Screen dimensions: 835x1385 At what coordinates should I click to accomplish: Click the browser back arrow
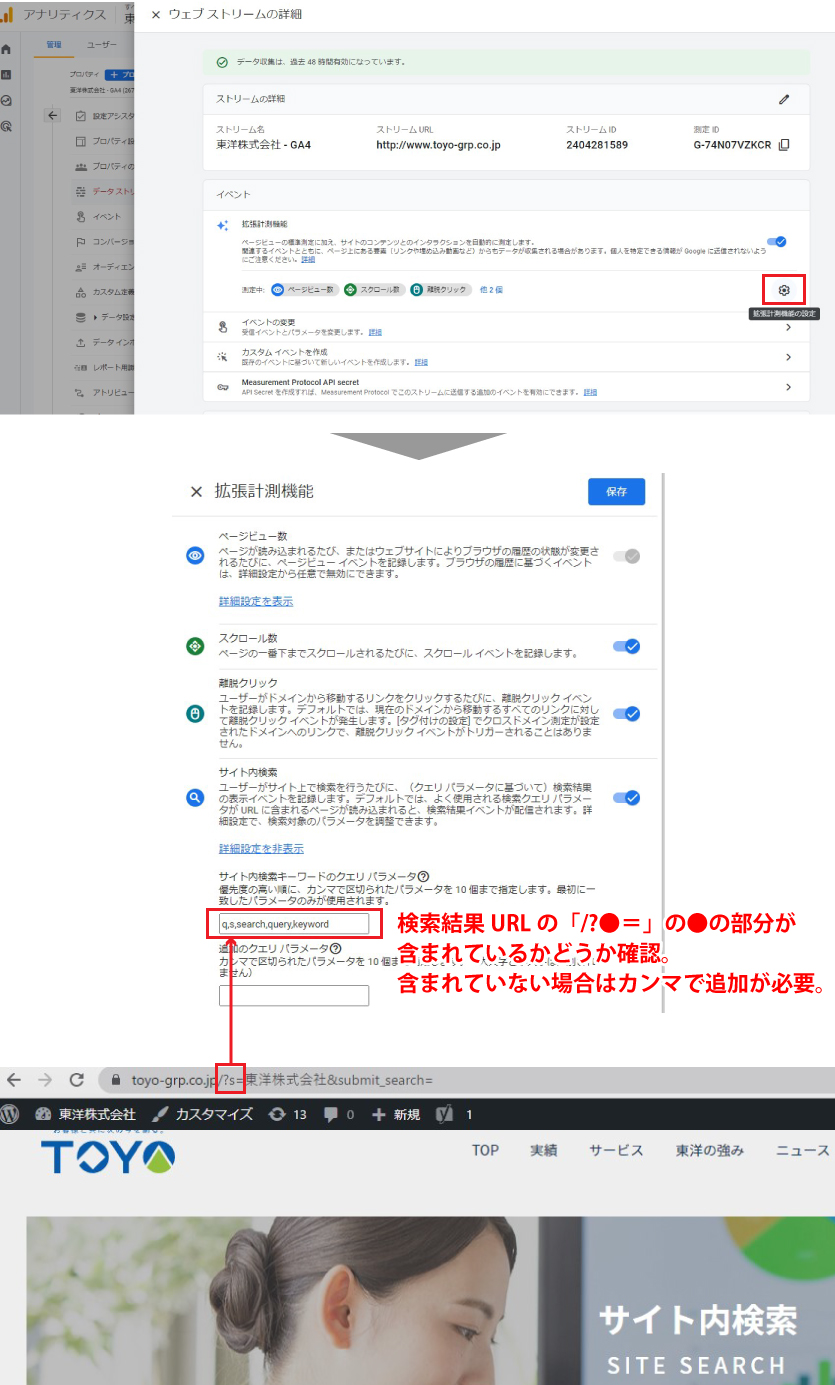tap(14, 1080)
